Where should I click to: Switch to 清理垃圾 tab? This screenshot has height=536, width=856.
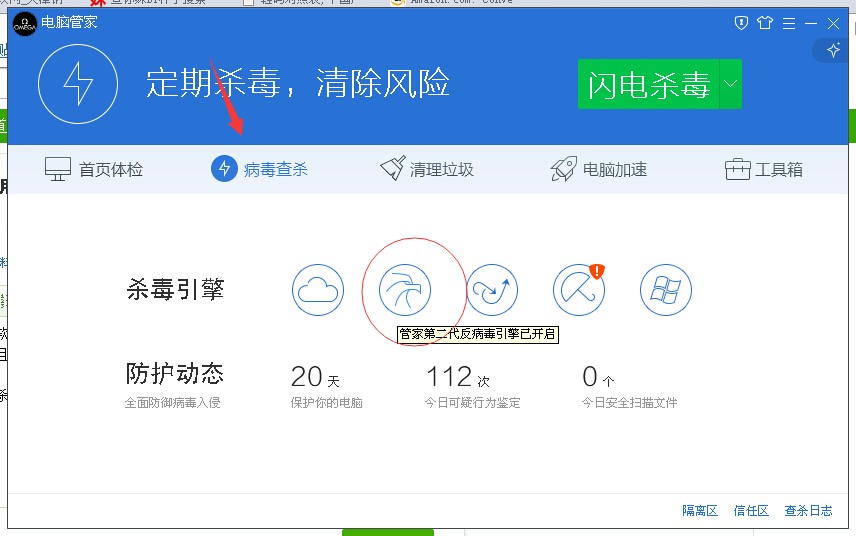pos(427,169)
